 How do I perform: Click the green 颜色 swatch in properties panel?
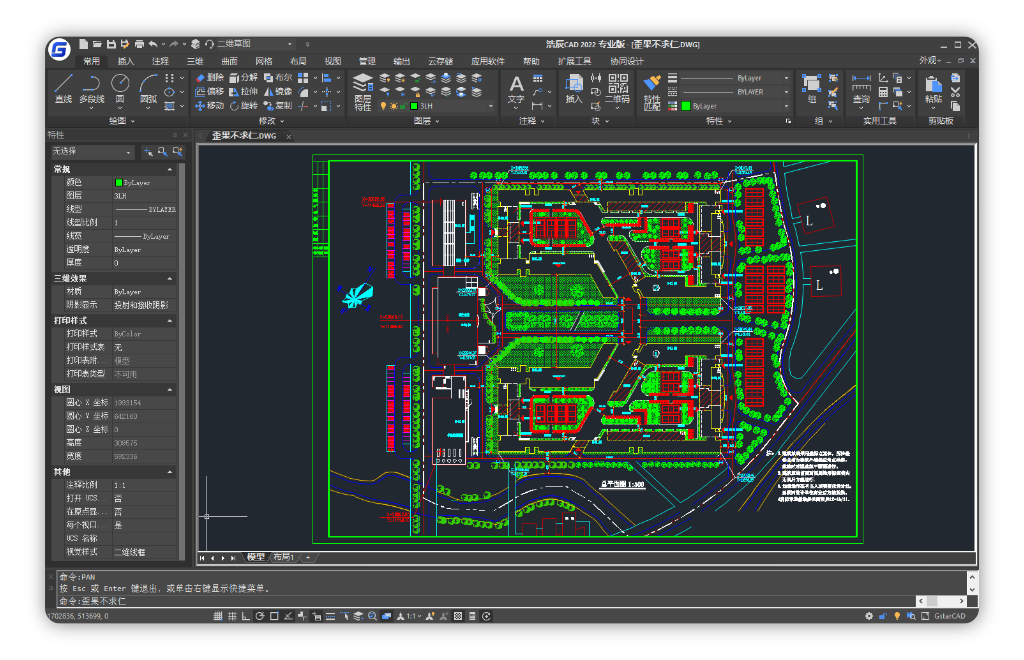(x=118, y=183)
